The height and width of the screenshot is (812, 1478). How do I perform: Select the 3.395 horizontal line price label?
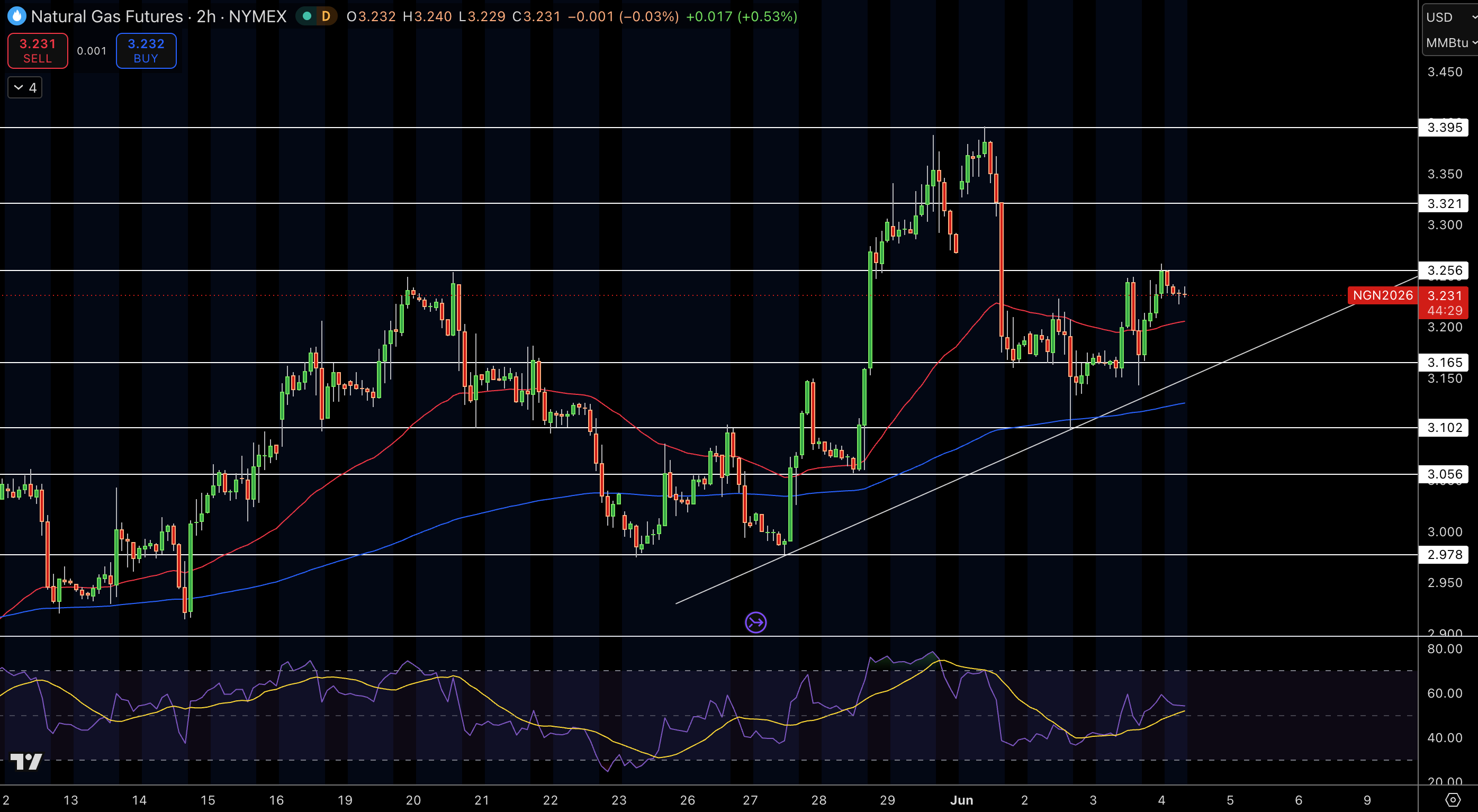click(x=1444, y=128)
